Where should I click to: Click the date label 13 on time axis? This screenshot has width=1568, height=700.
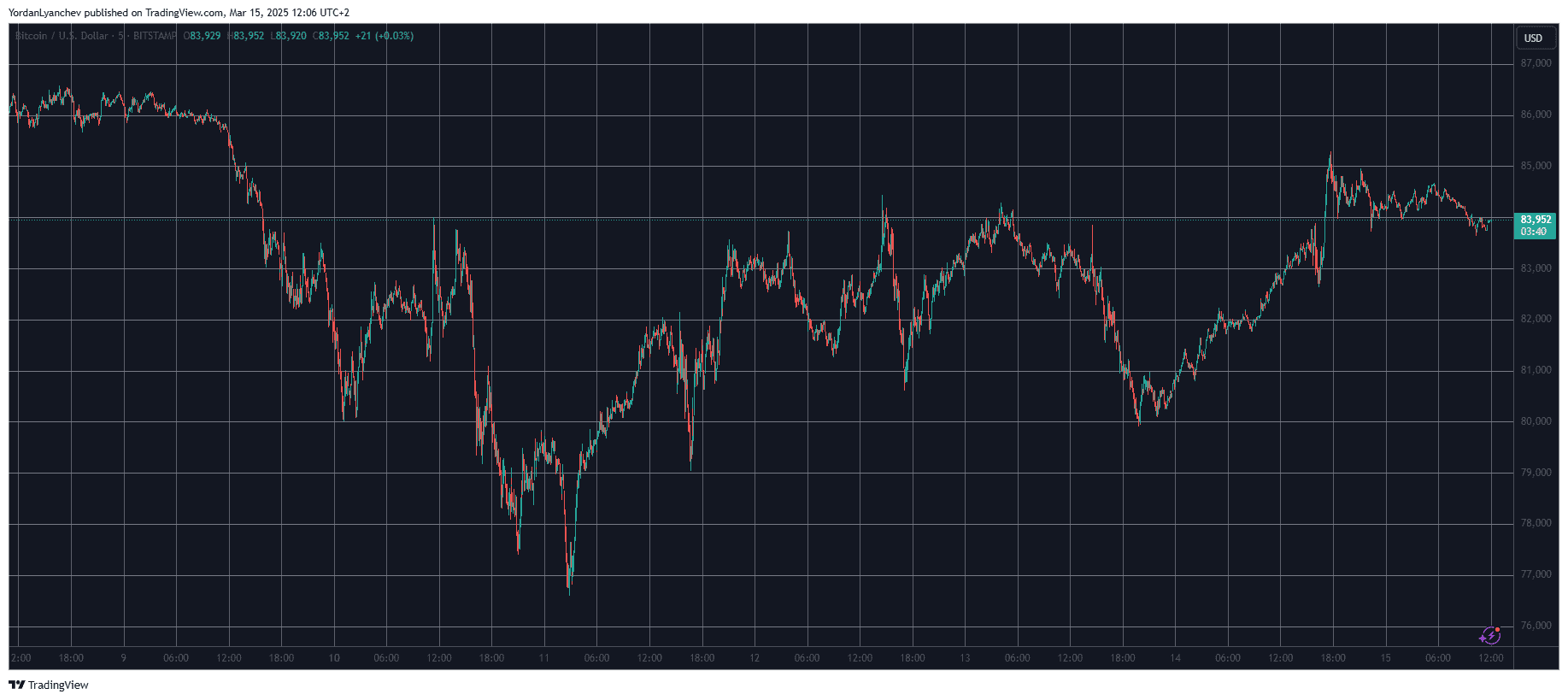coord(965,658)
